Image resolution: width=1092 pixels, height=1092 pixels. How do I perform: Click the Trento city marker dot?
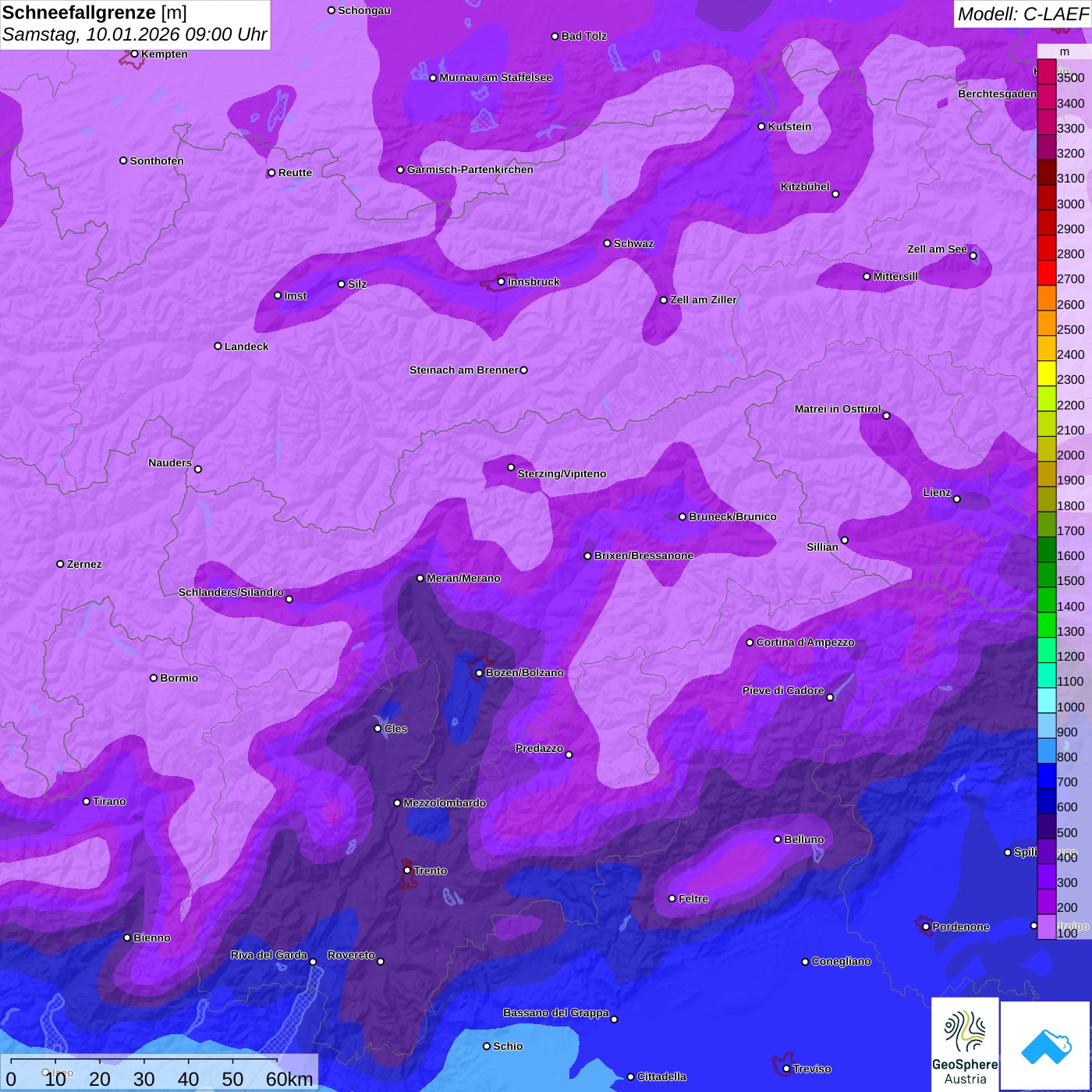pyautogui.click(x=407, y=870)
